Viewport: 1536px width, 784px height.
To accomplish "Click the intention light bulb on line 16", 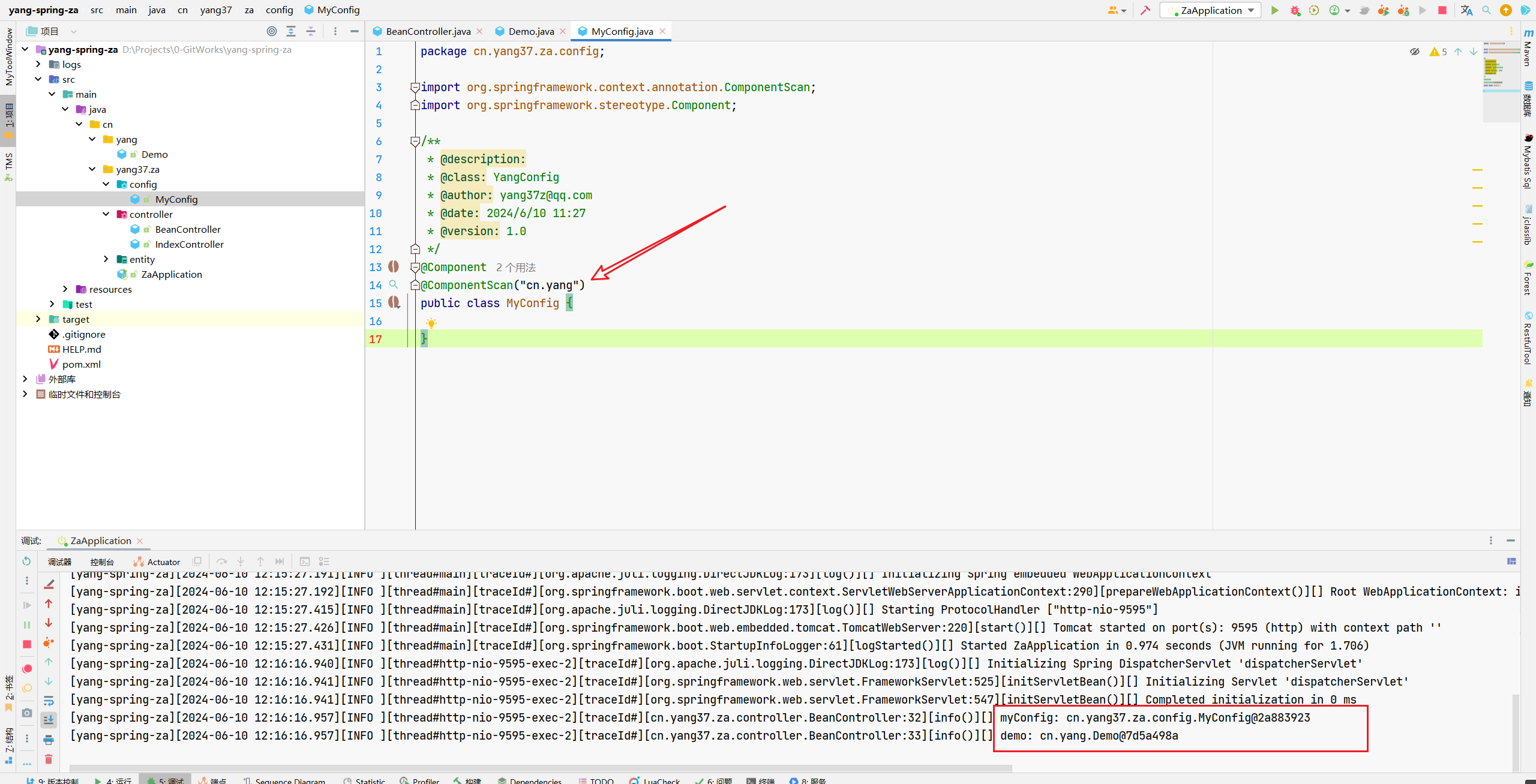I will tap(431, 323).
